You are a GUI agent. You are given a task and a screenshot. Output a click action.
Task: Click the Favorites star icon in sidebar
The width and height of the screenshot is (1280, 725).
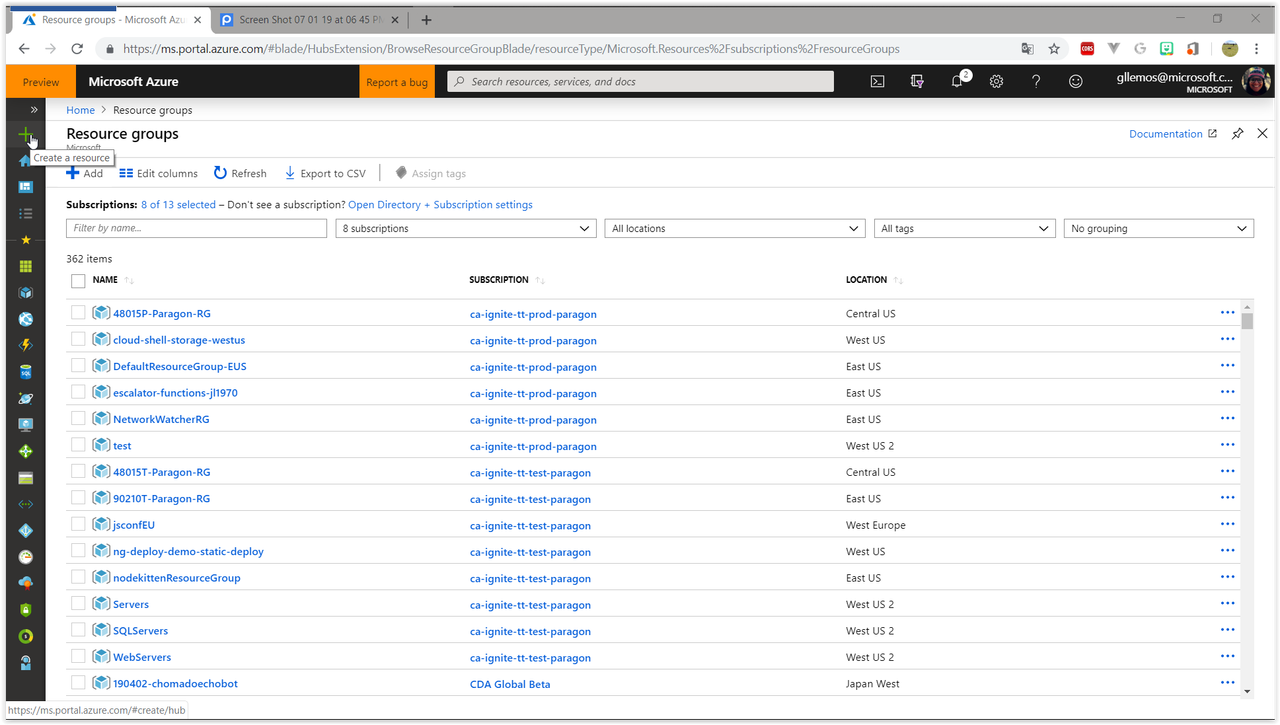coord(26,240)
